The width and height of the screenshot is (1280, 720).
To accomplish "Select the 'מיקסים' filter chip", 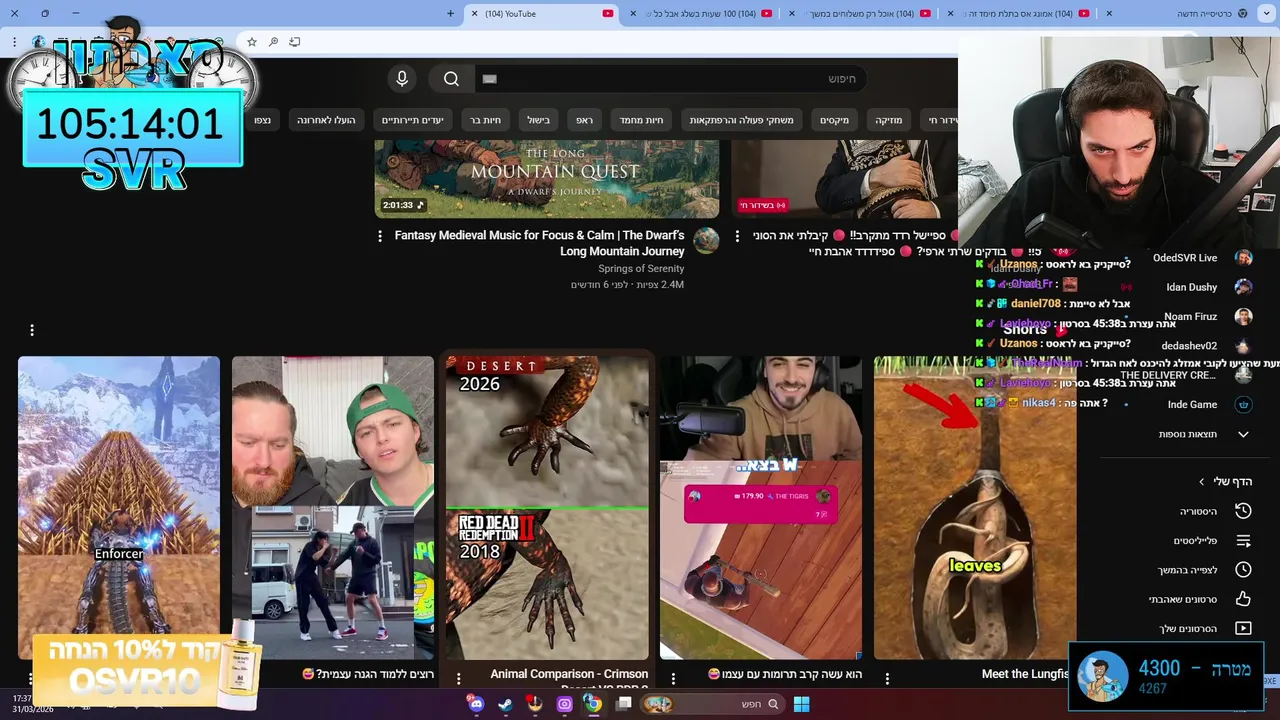I will (834, 120).
